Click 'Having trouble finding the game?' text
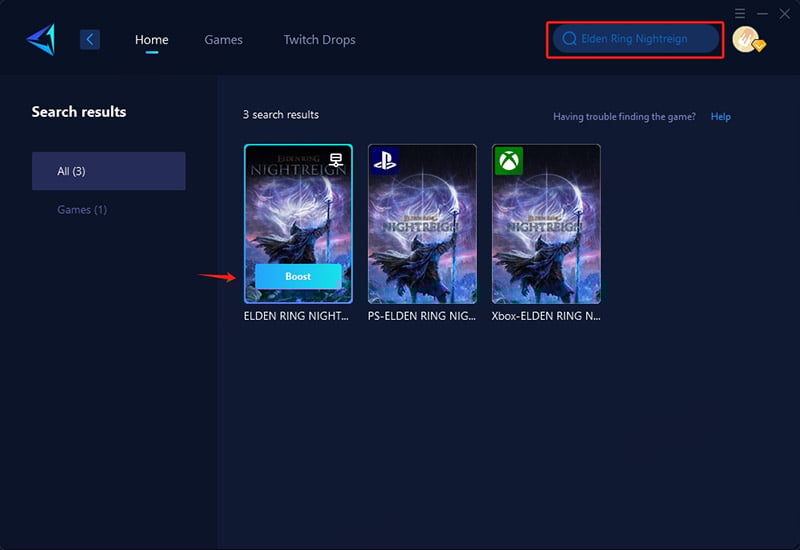 point(624,117)
